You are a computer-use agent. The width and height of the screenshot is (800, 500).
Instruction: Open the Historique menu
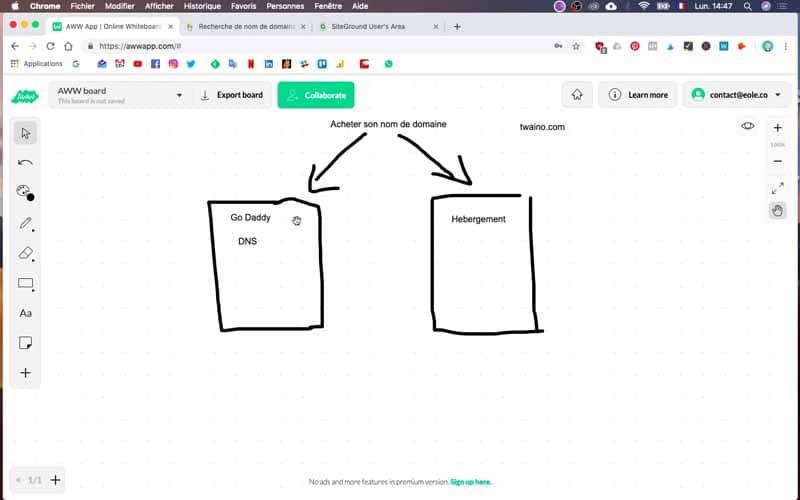(x=202, y=6)
